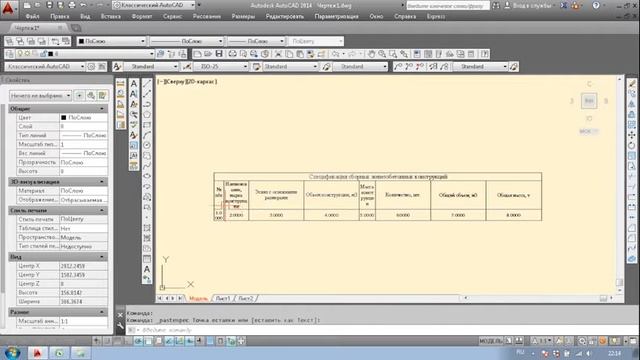Open the Классический AutoCAD workspace dropdown in toolbar
Image resolution: width=640 pixels, height=360 pixels.
pos(45,67)
